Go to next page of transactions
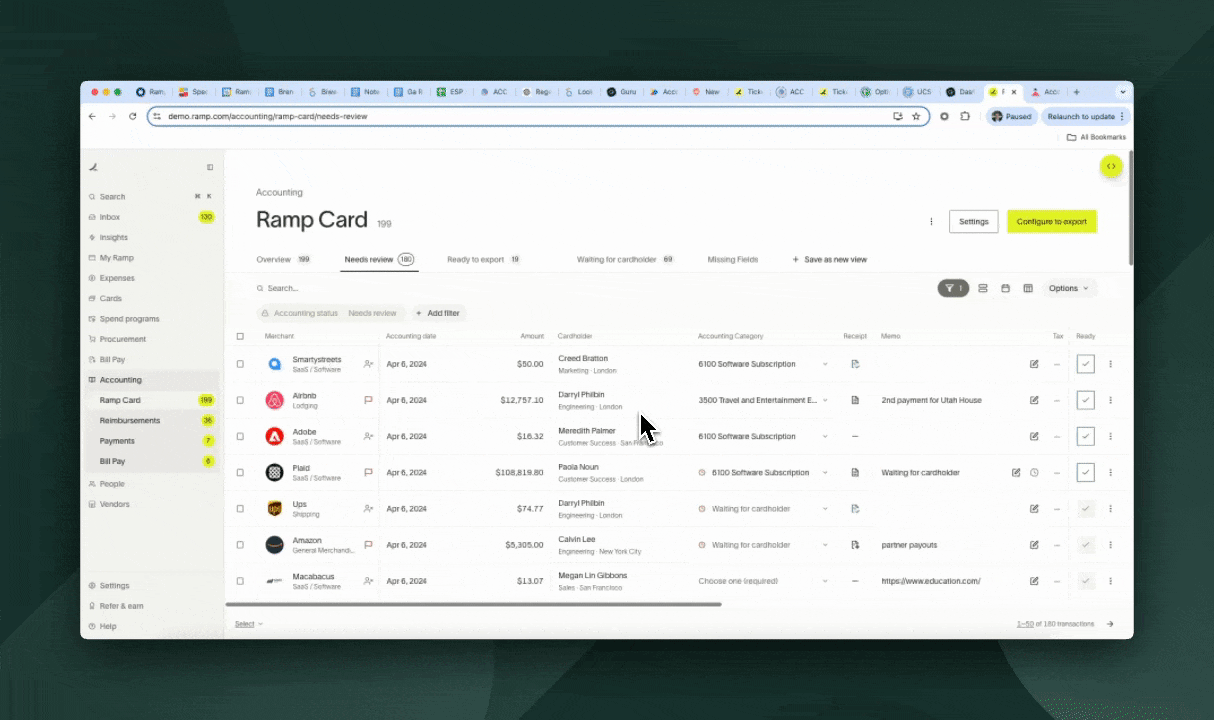 [x=1110, y=624]
